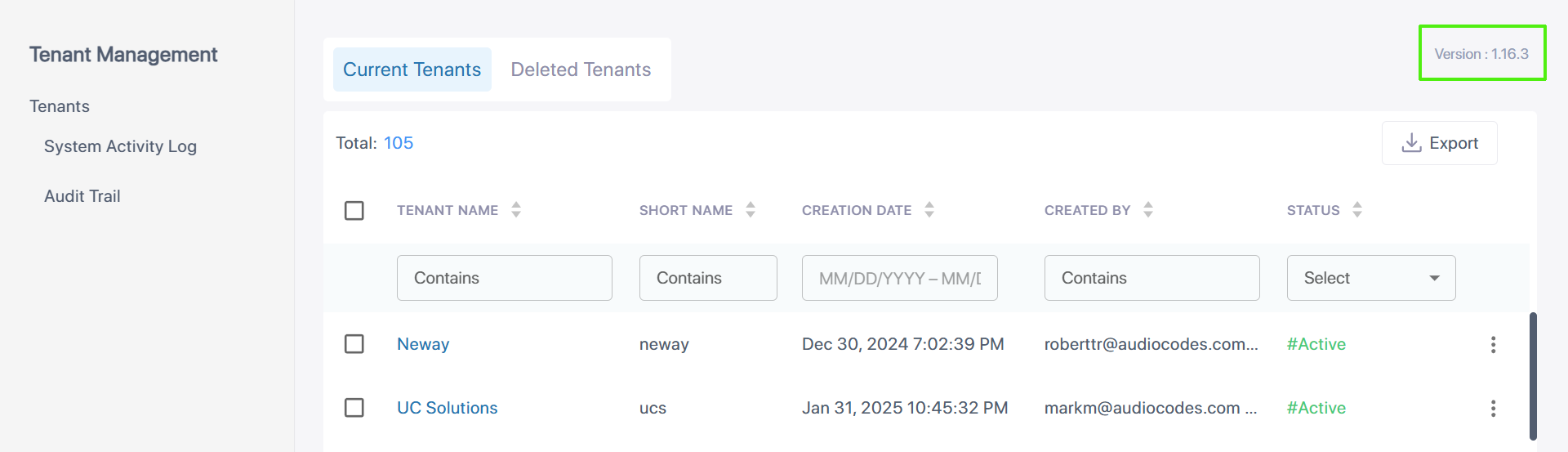Open the Neway tenant link
This screenshot has height=452, width=1568.
[x=423, y=344]
